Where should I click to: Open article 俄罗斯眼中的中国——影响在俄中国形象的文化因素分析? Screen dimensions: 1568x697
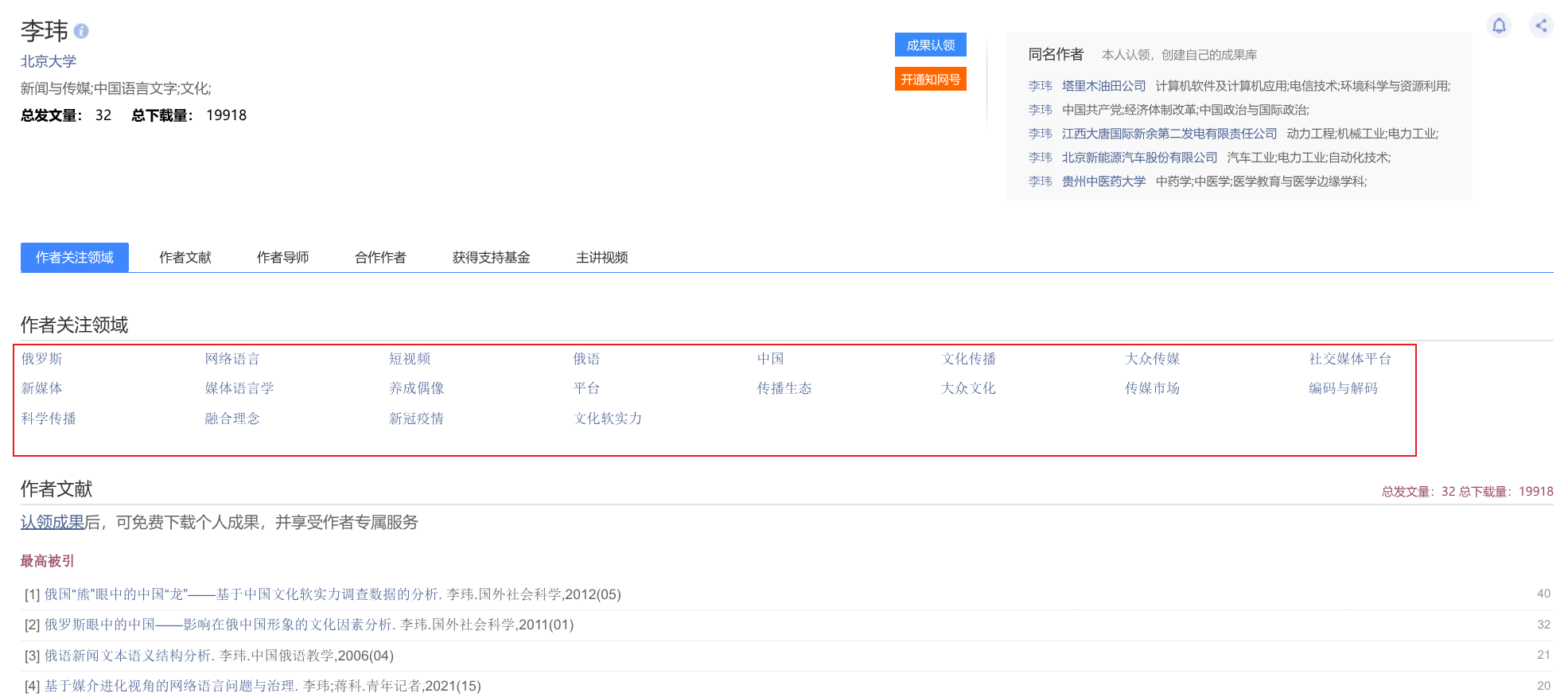point(219,625)
